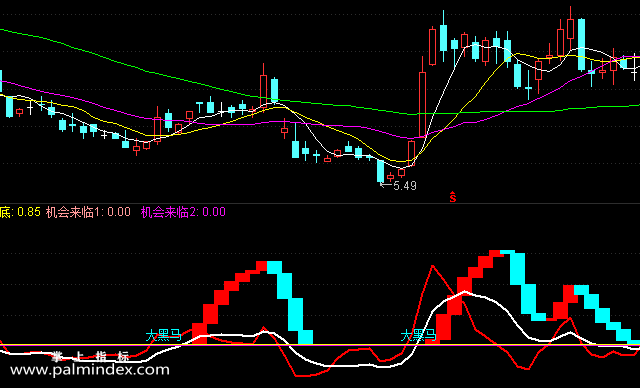The image size is (640, 388).
Task: Click the first cyan bar block peak in indicator
Action: click(274, 267)
